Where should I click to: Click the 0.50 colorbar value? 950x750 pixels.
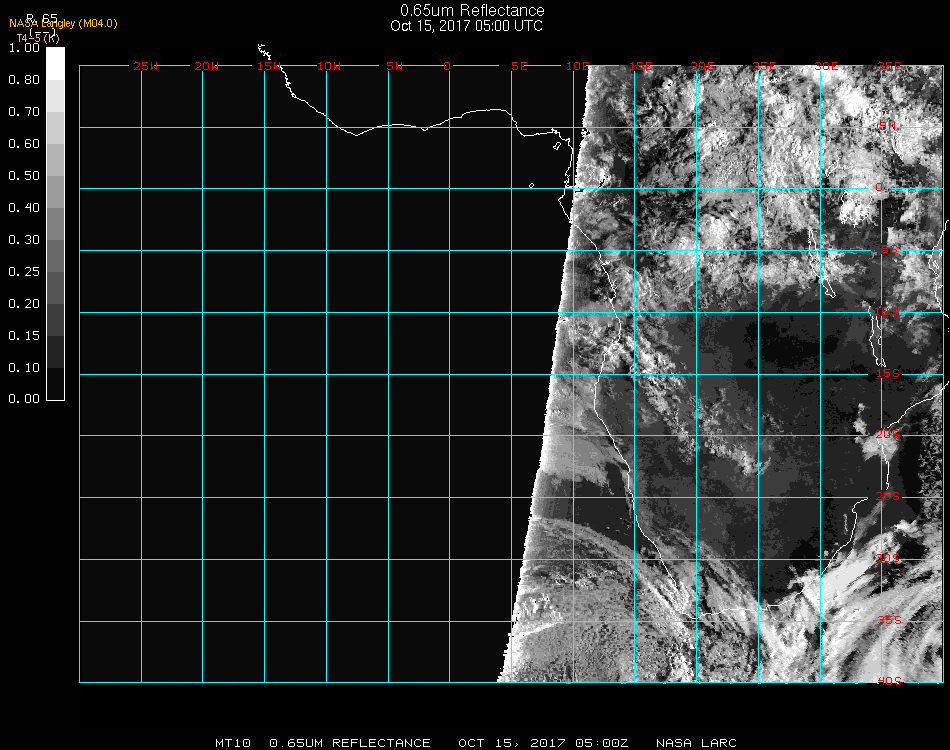(x=24, y=176)
